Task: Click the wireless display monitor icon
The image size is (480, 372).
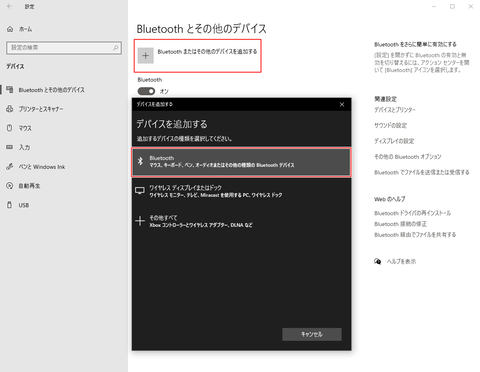Action: [x=140, y=191]
